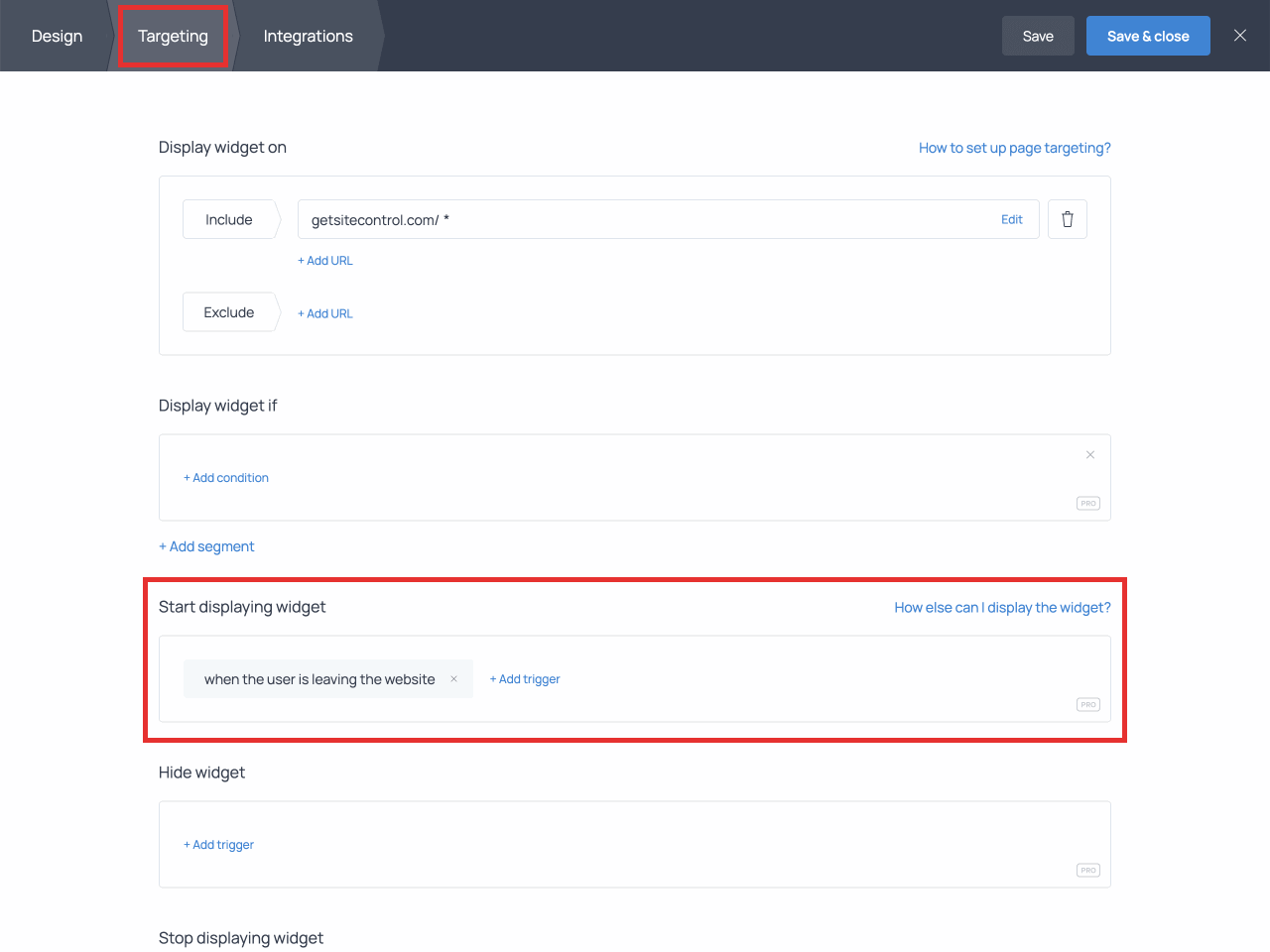Click the PRO badge under Start displaying widget

pos(1087,704)
